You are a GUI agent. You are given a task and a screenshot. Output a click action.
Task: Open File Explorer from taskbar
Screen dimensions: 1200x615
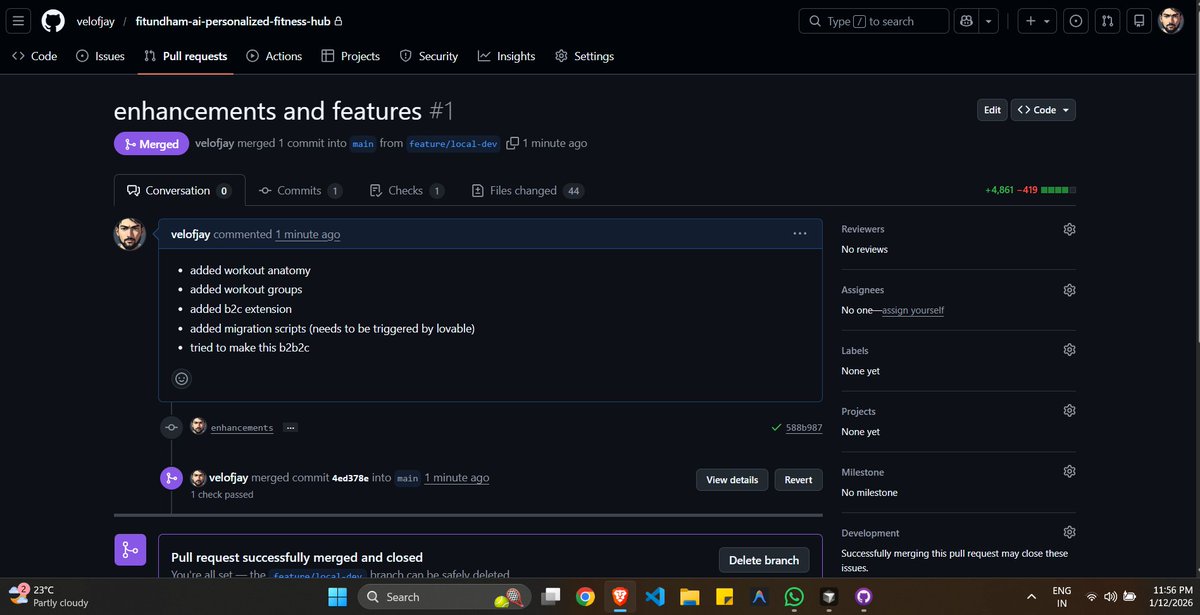690,597
